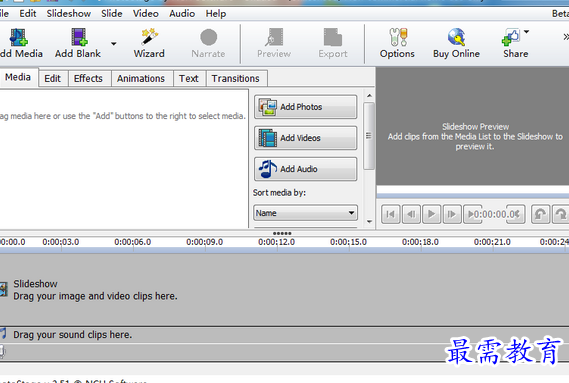This screenshot has width=569, height=383.
Task: Click timeline marker at 0:00:15.0
Action: (x=348, y=242)
